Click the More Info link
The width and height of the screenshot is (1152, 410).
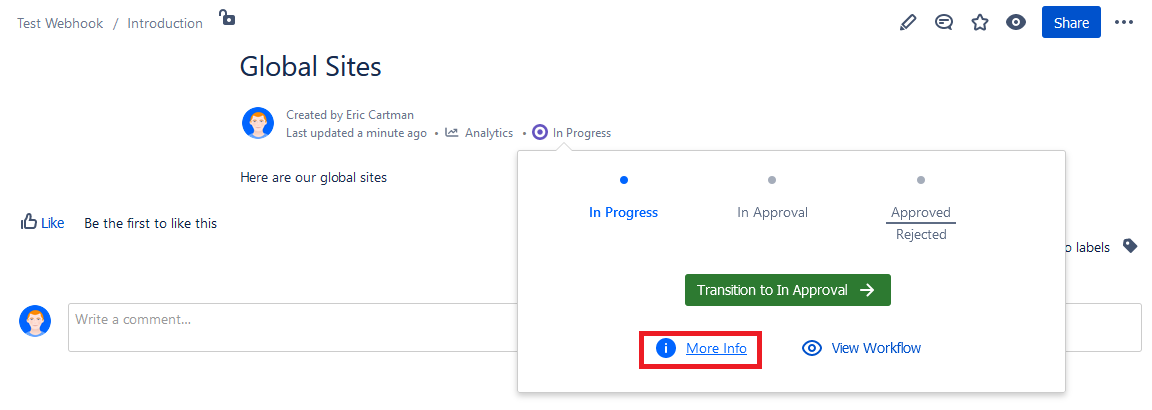point(716,348)
